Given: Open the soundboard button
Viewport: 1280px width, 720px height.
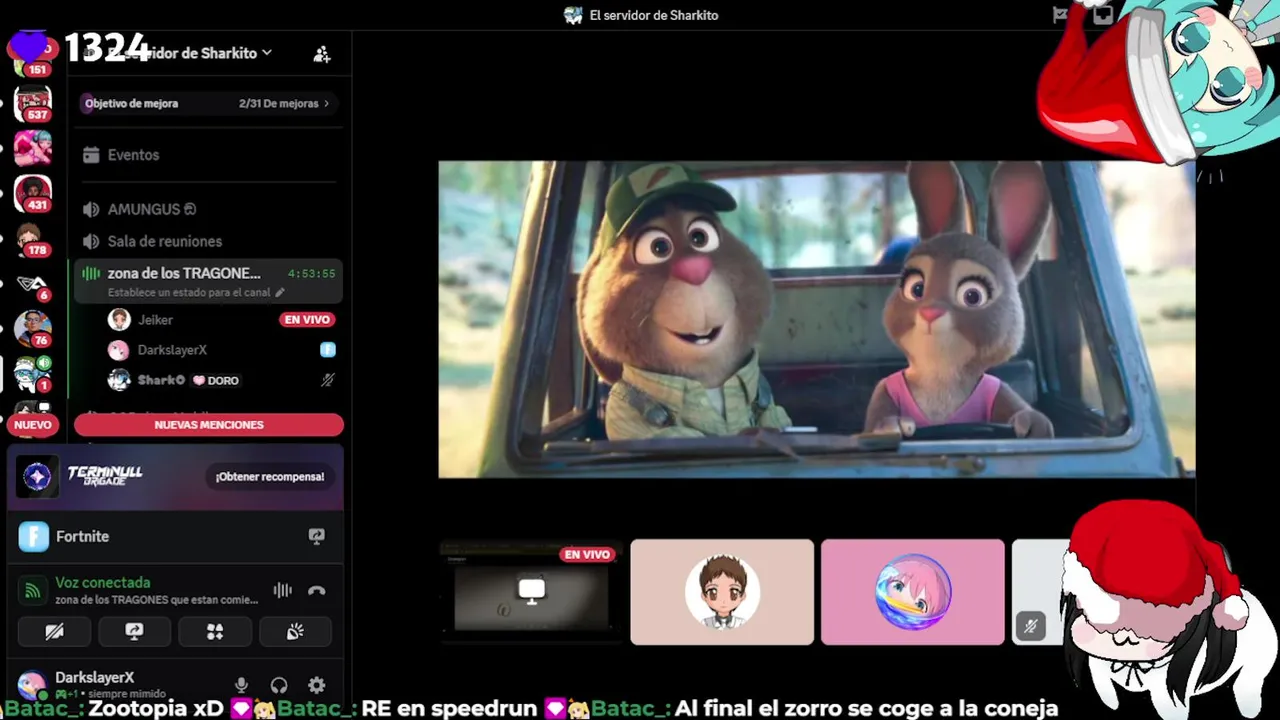Looking at the screenshot, I should (295, 631).
